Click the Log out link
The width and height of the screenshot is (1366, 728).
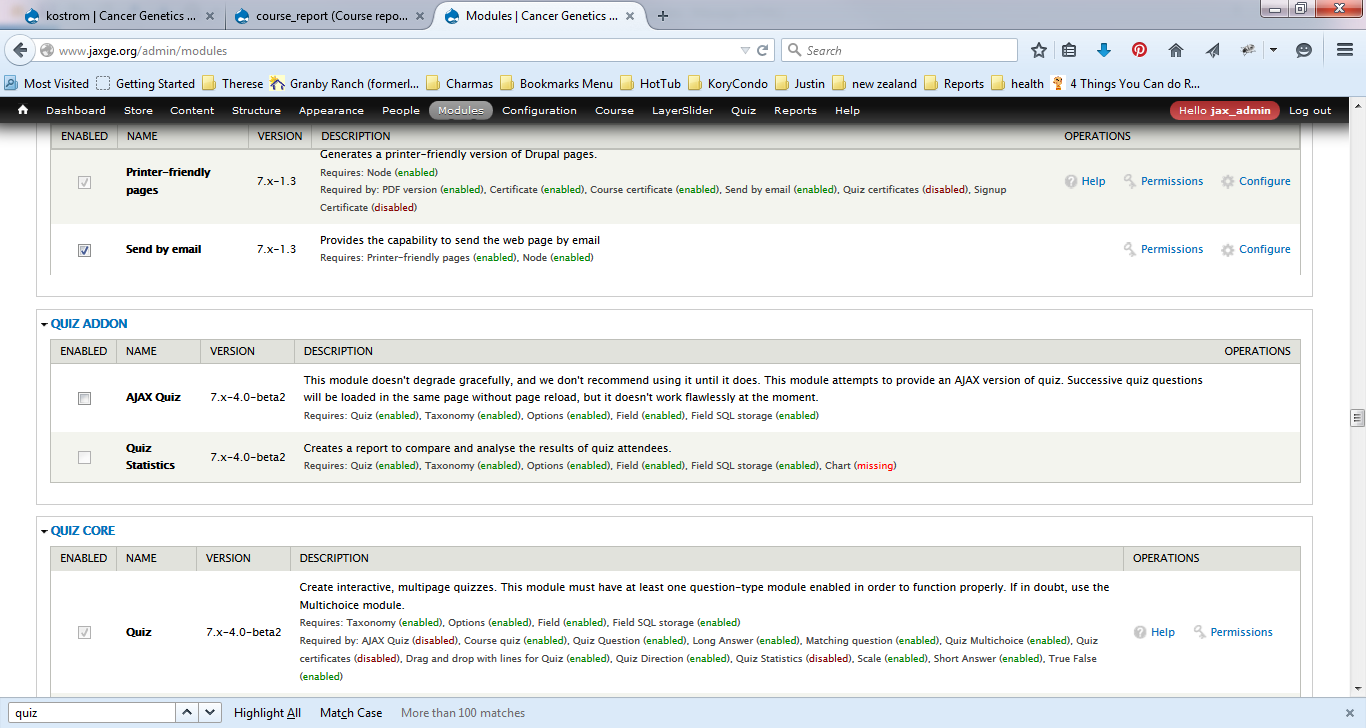1309,111
